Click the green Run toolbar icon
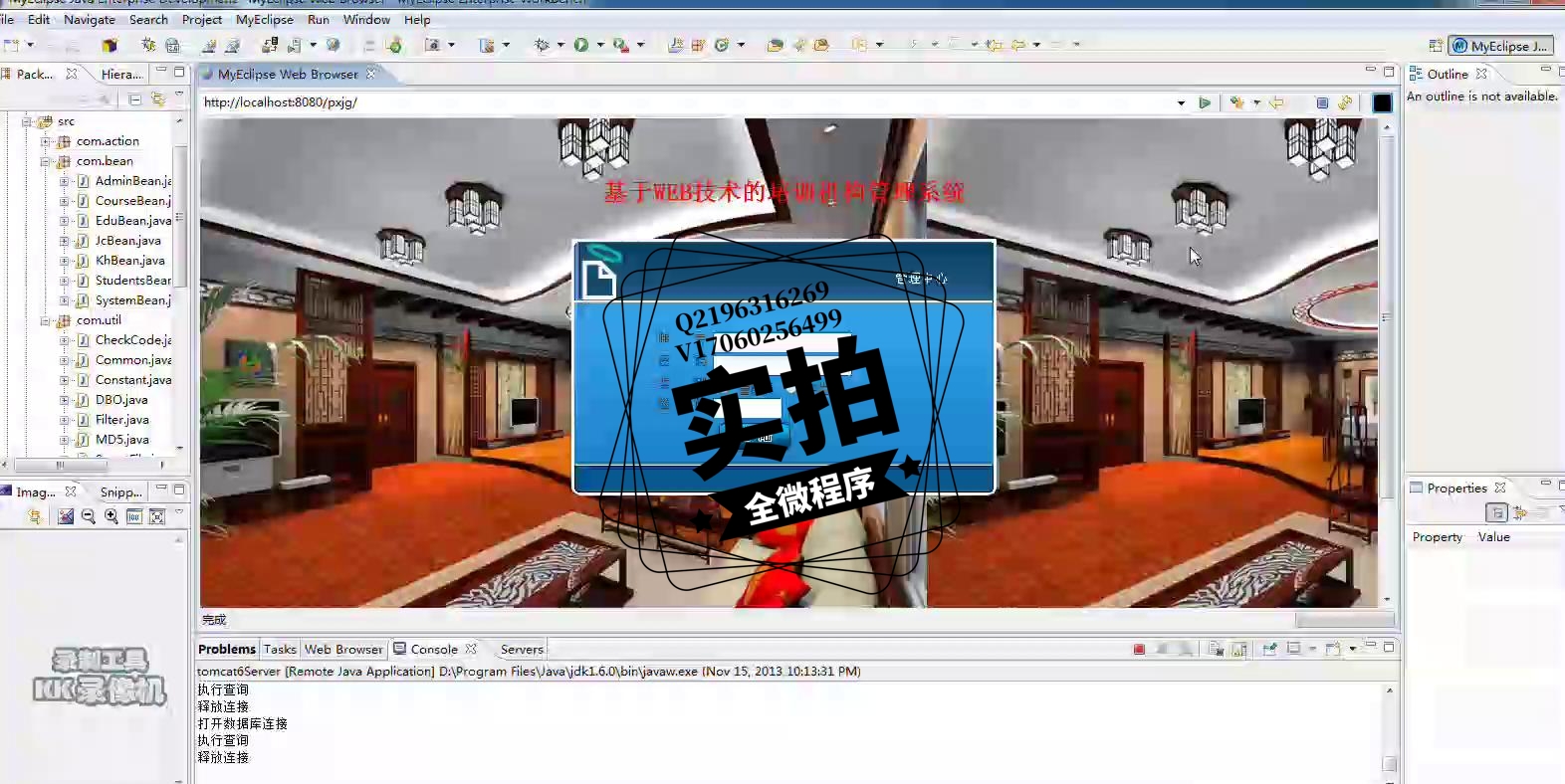This screenshot has height=784, width=1565. pos(581,45)
